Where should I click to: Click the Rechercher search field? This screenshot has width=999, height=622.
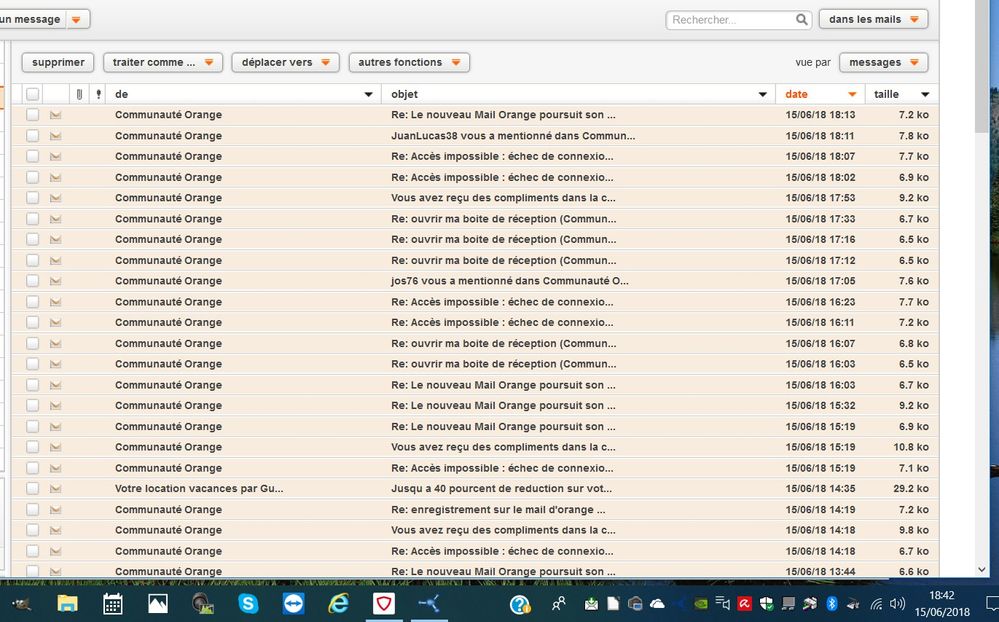coord(732,20)
